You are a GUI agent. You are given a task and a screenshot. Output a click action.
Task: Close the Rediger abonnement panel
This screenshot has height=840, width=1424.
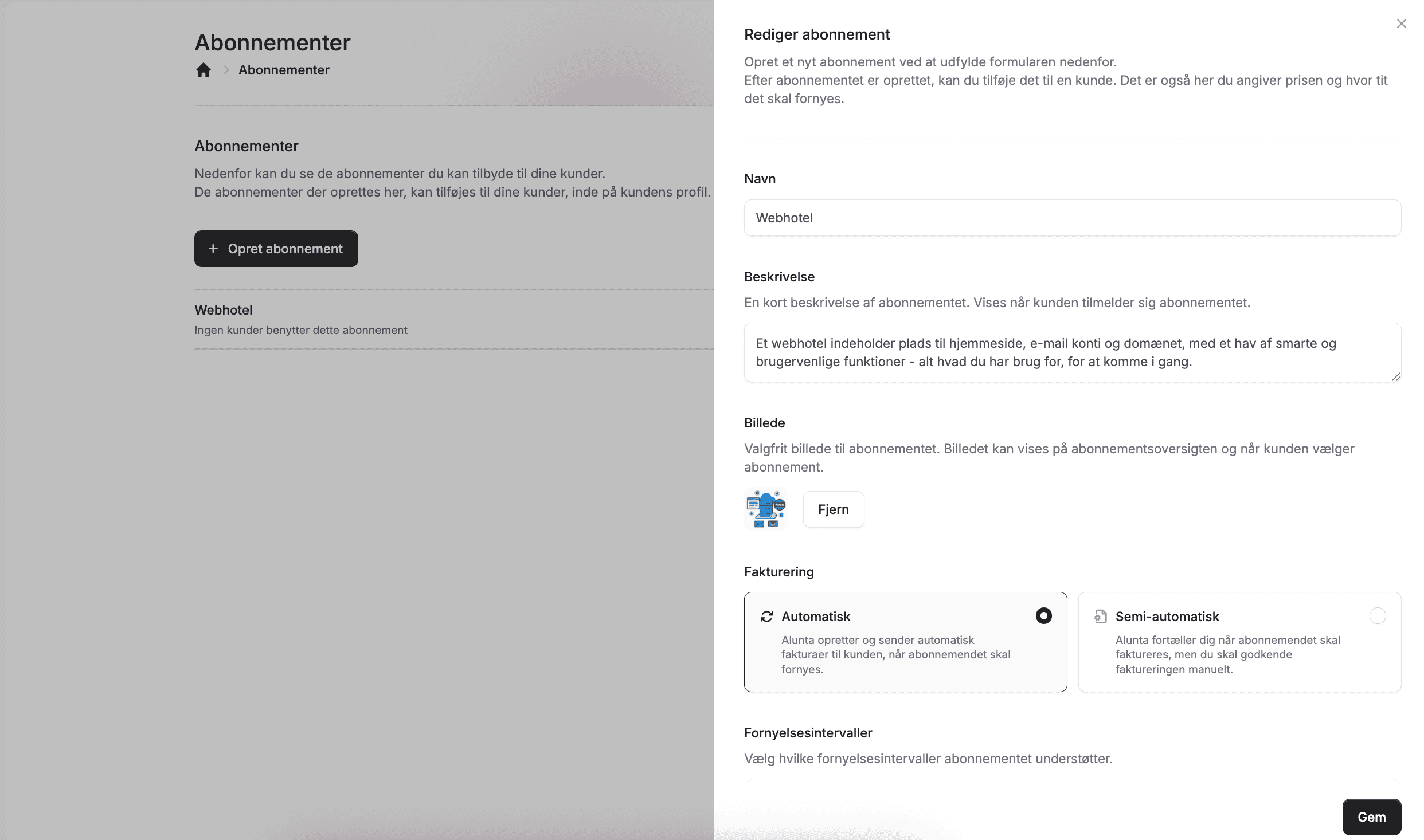click(1401, 23)
